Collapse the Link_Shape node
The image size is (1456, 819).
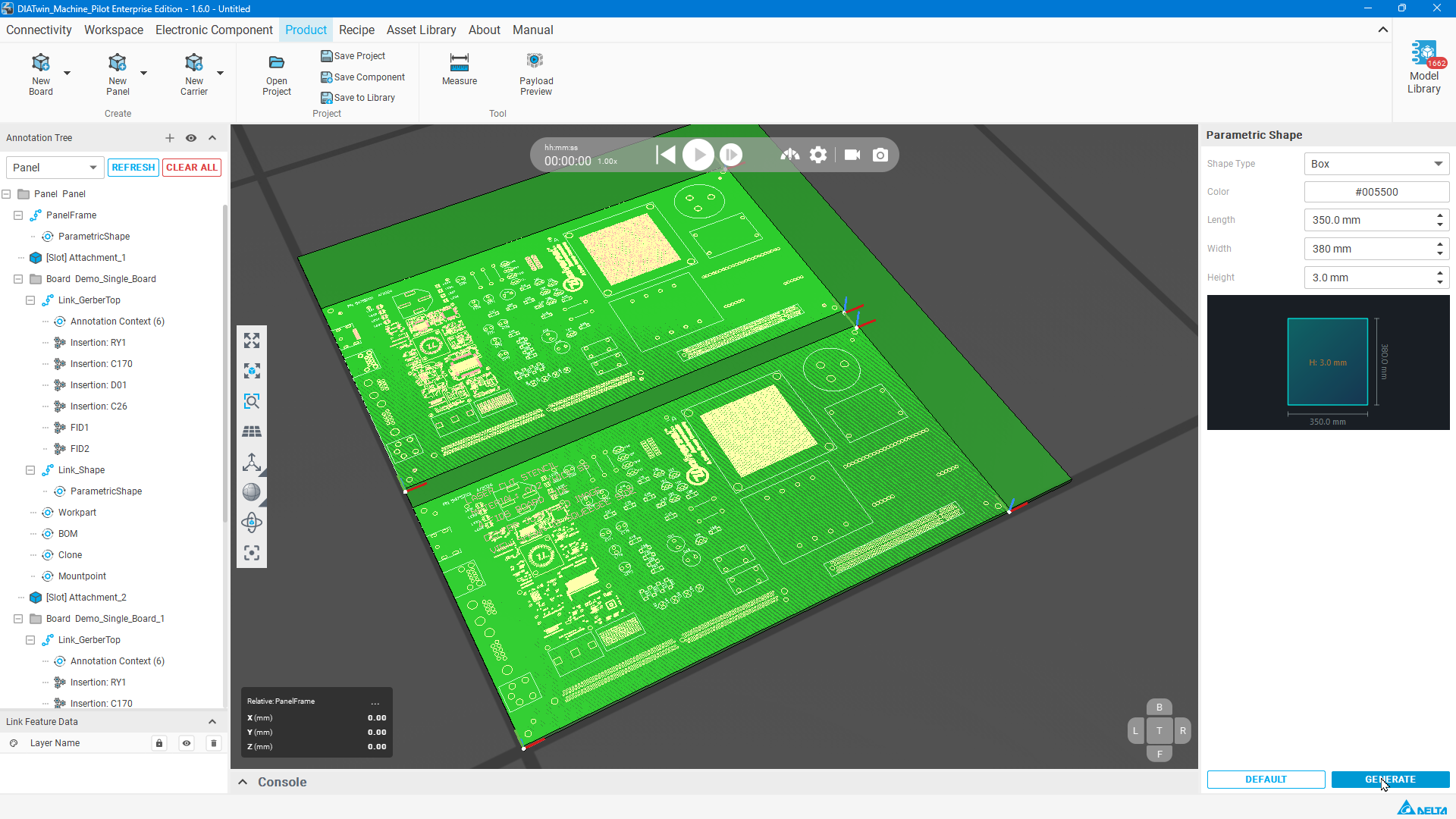30,470
